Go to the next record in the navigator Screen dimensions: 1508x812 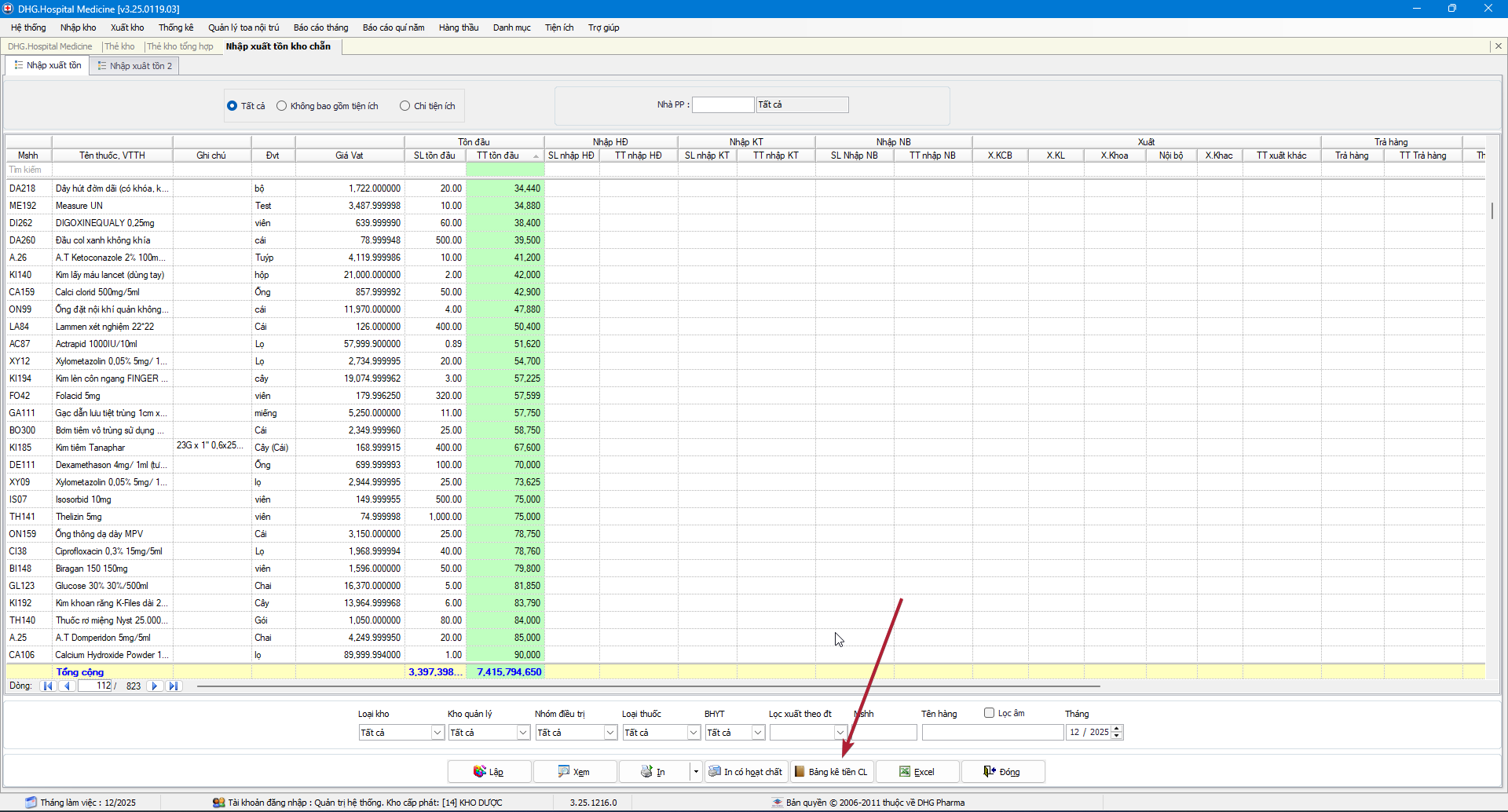(x=155, y=686)
